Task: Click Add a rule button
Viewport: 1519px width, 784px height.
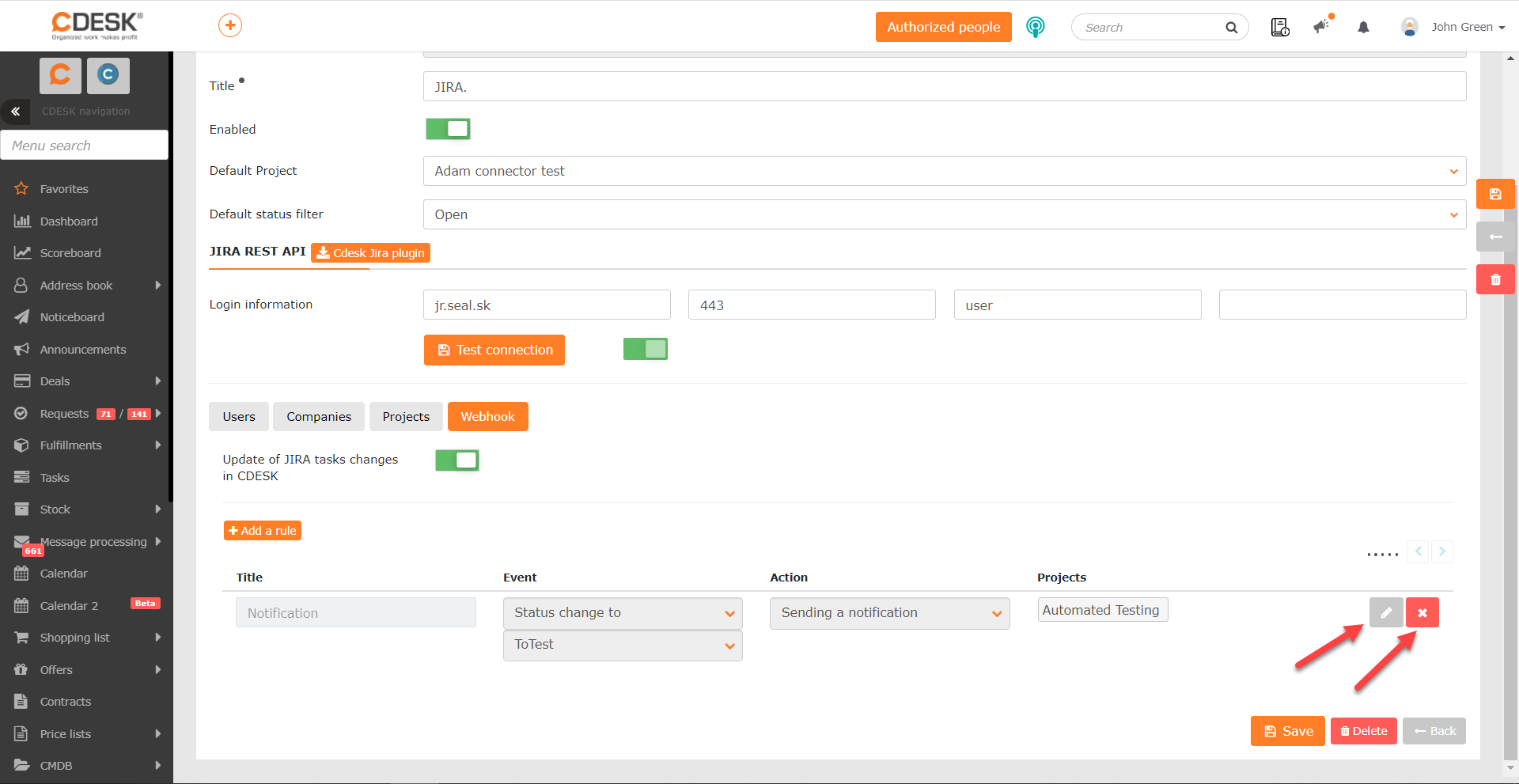Action: pos(263,531)
